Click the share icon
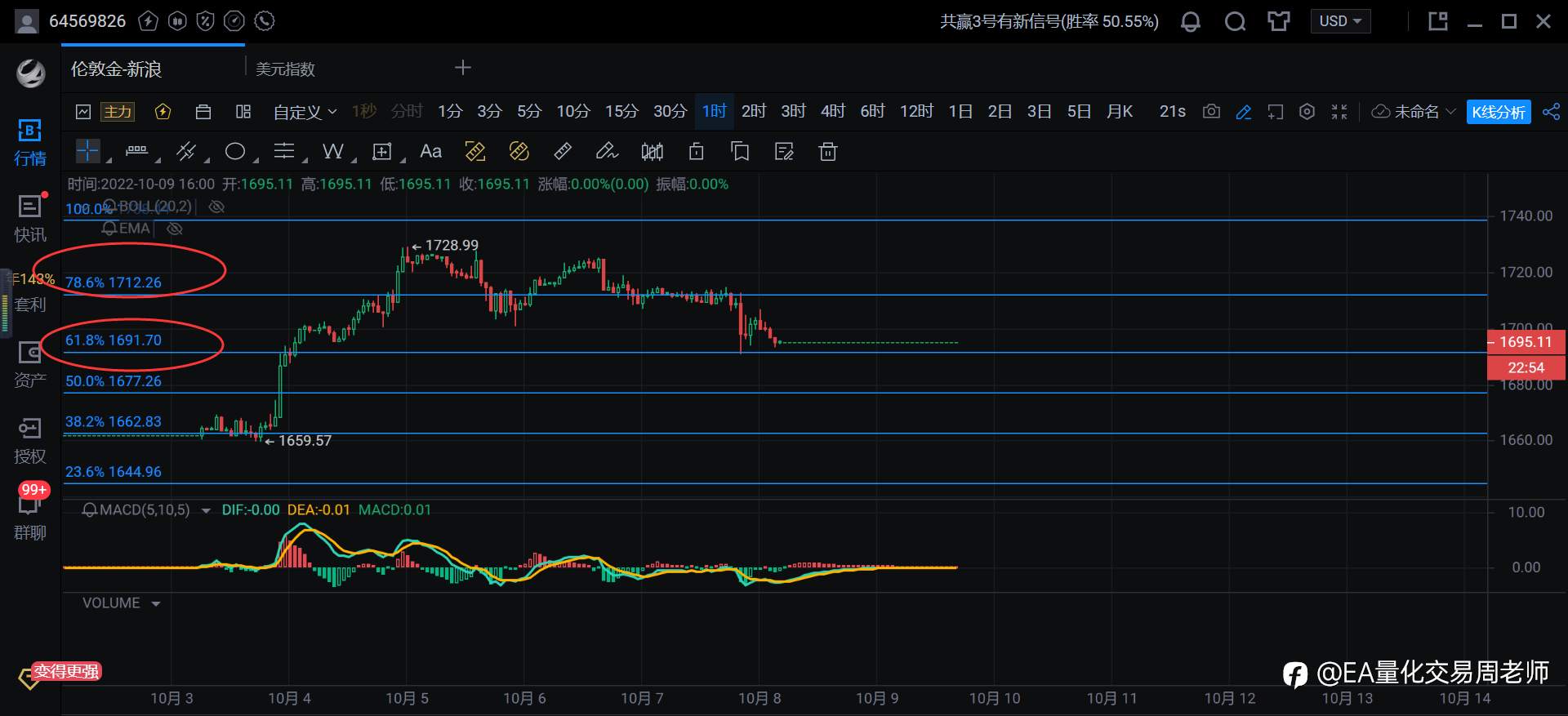The height and width of the screenshot is (716, 1568). pyautogui.click(x=1551, y=111)
